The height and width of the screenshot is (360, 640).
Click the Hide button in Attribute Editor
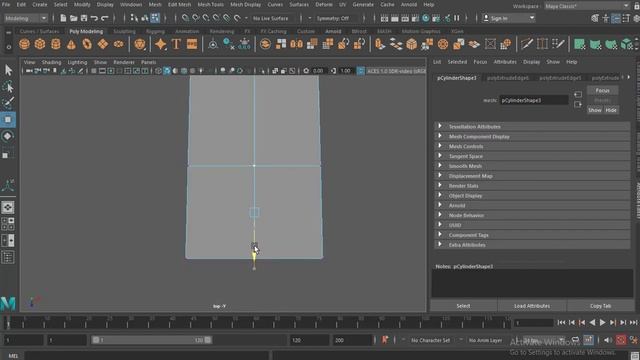[611, 110]
